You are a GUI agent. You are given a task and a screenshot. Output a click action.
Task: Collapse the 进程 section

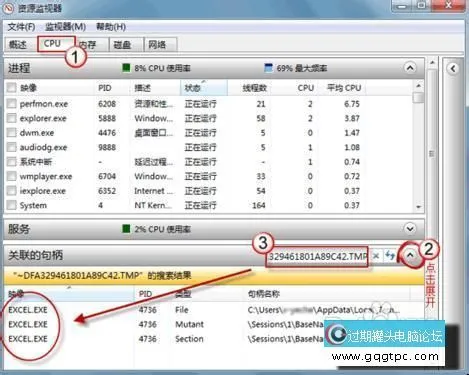[410, 68]
